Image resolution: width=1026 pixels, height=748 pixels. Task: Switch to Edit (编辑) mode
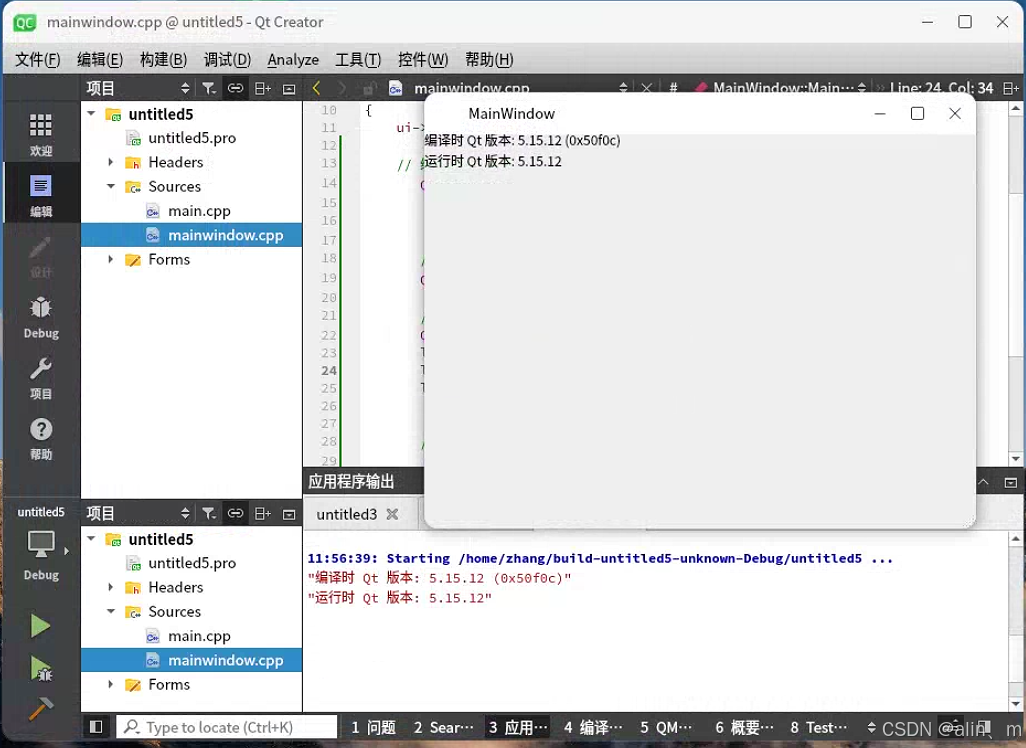point(41,195)
